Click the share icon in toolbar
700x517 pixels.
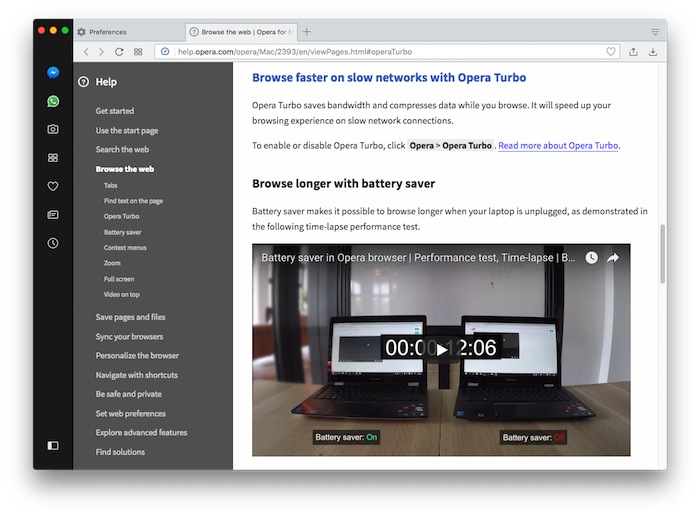(x=633, y=52)
